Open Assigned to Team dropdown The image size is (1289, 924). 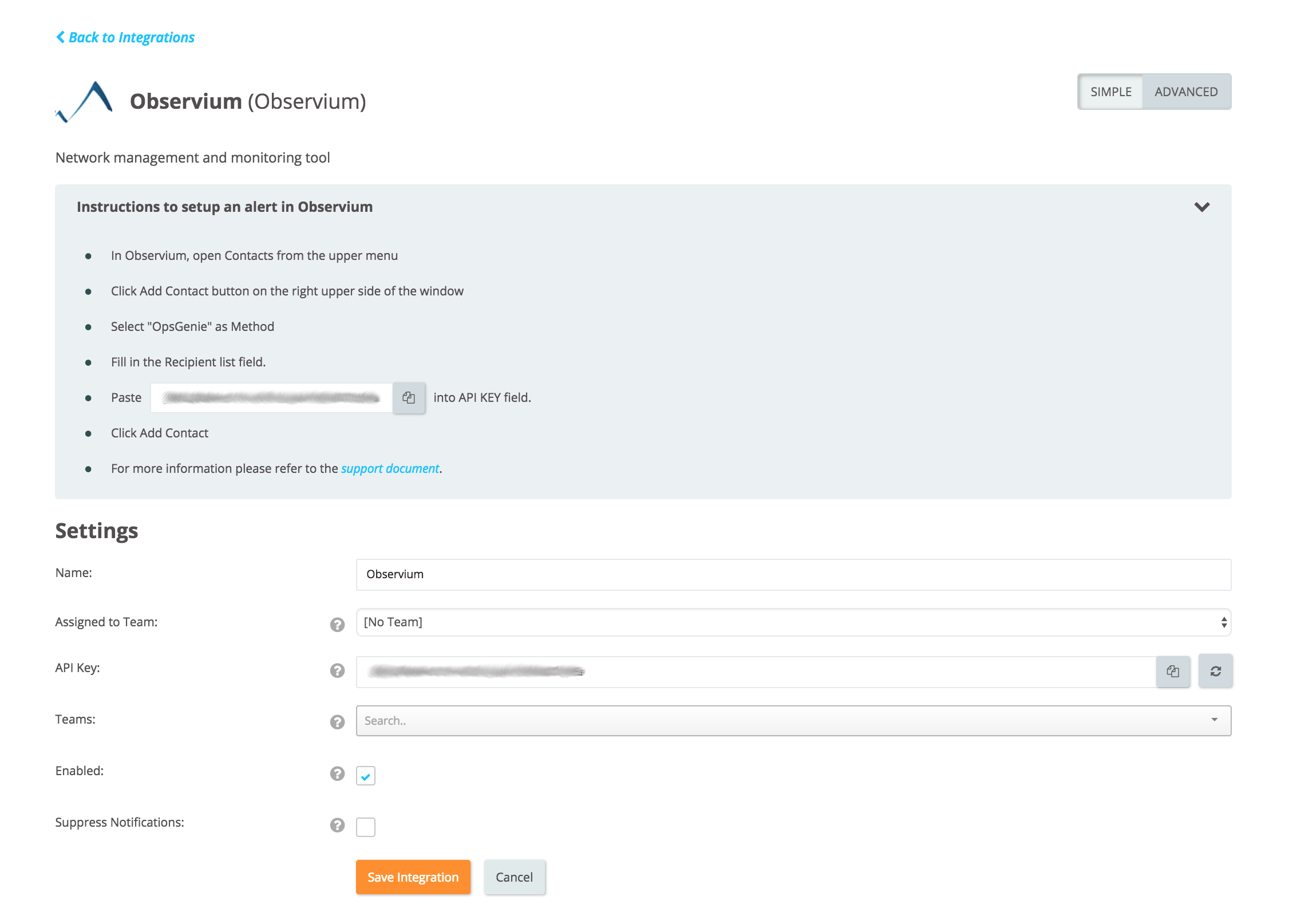coord(793,622)
